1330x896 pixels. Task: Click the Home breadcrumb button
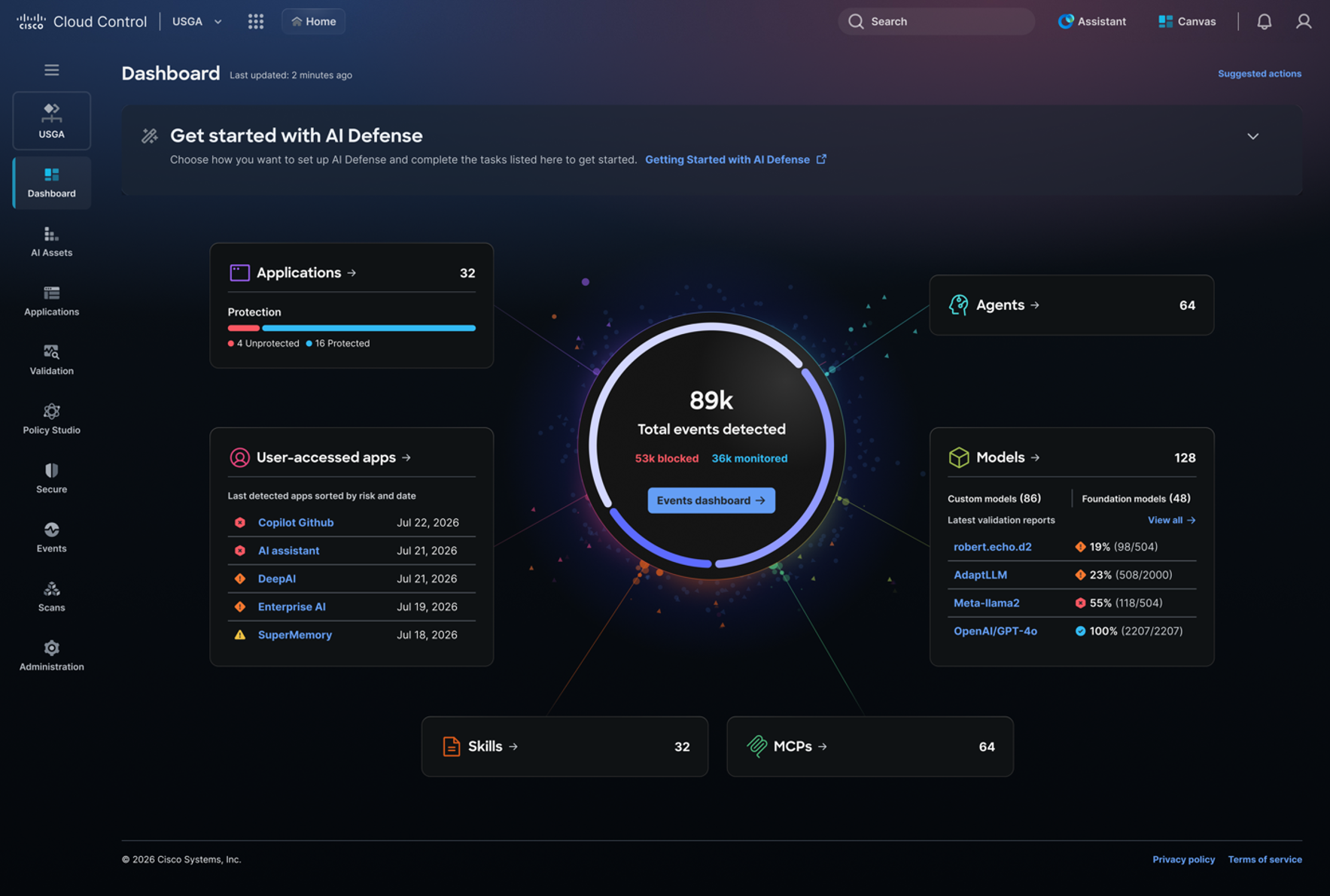coord(314,21)
